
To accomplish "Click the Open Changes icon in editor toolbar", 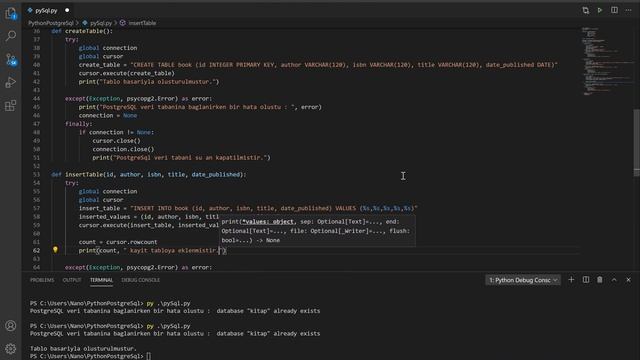I will pyautogui.click(x=586, y=10).
